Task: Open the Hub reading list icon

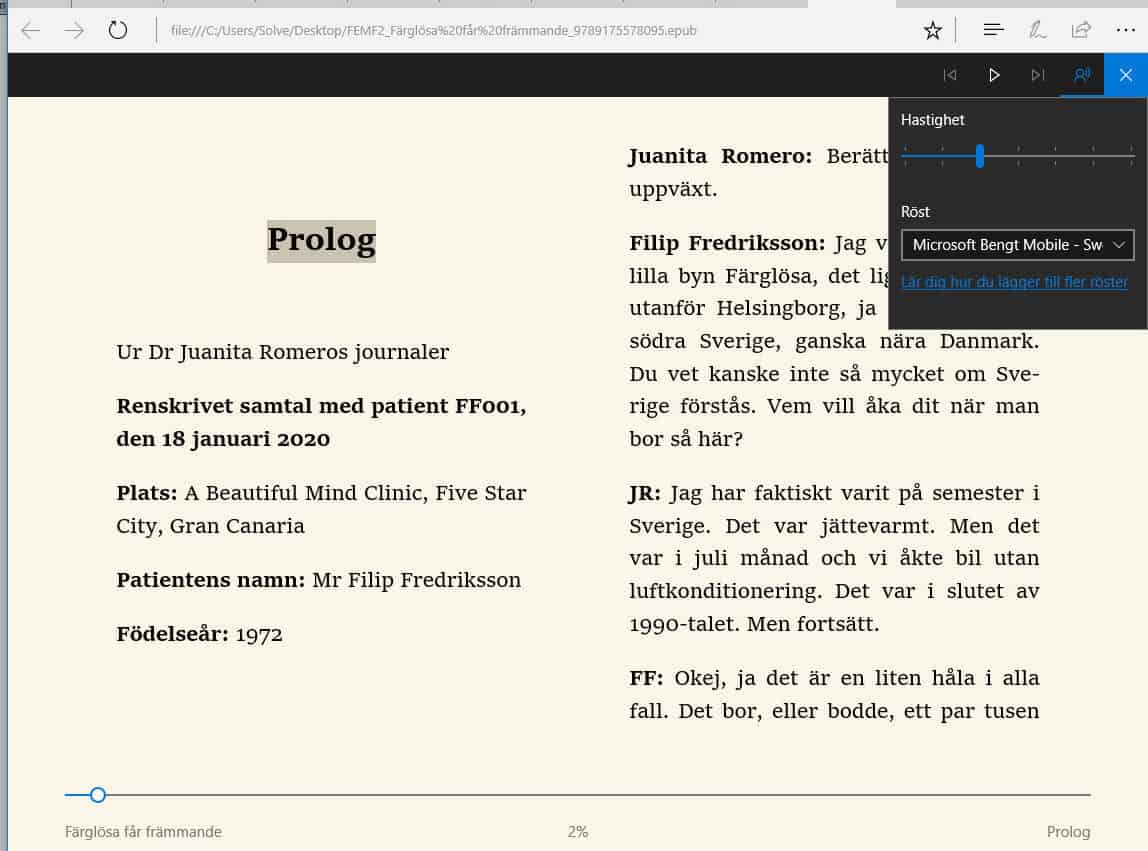Action: click(993, 30)
